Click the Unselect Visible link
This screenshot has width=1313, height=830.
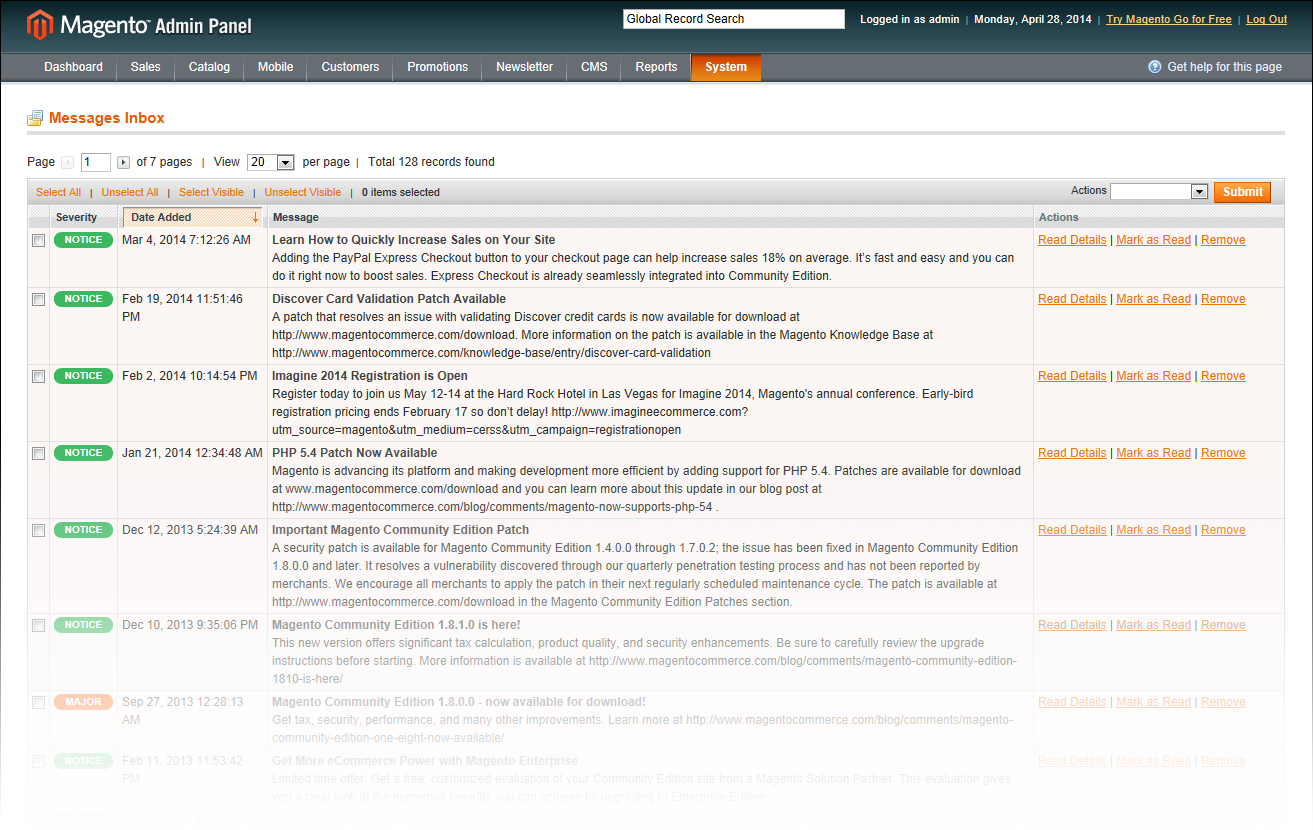click(x=302, y=192)
